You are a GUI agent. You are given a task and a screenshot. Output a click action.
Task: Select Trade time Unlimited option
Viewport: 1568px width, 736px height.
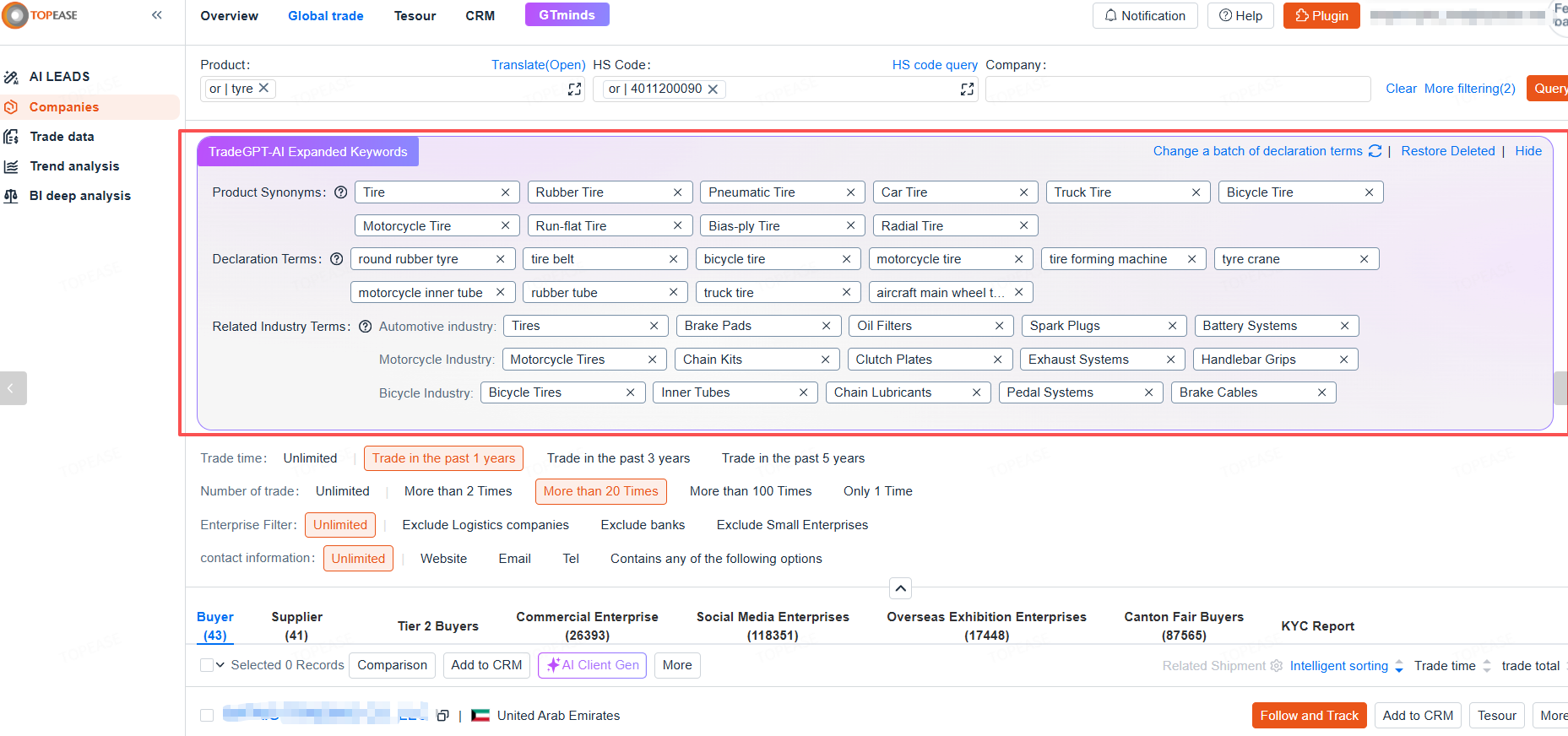click(x=310, y=458)
